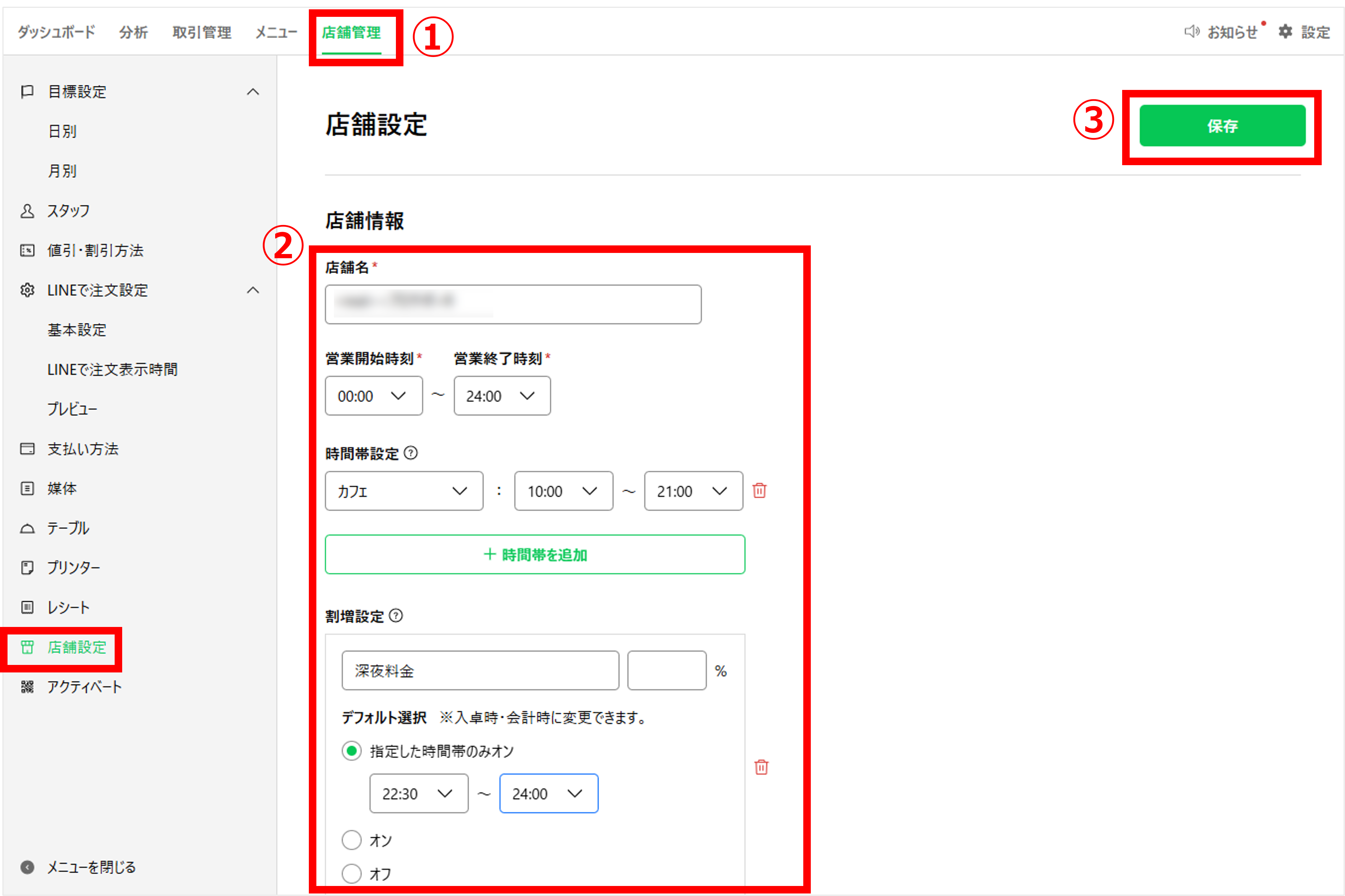Open プリンター in the sidebar

74,567
